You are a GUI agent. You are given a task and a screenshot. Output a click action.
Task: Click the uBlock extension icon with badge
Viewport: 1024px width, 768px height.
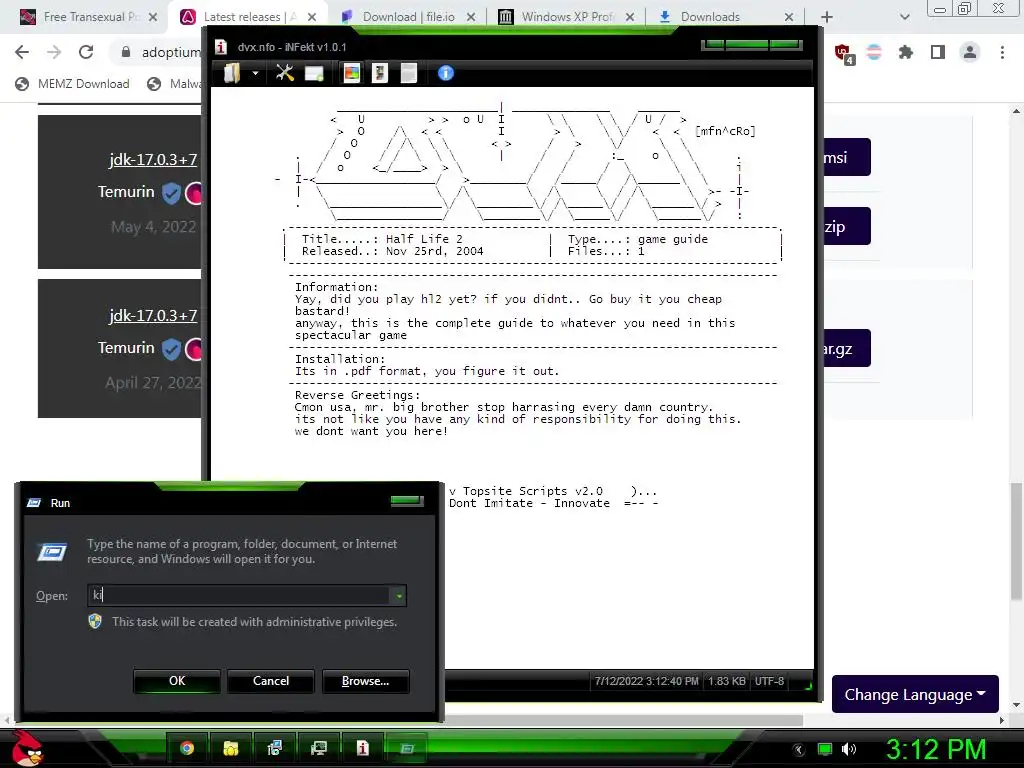844,53
